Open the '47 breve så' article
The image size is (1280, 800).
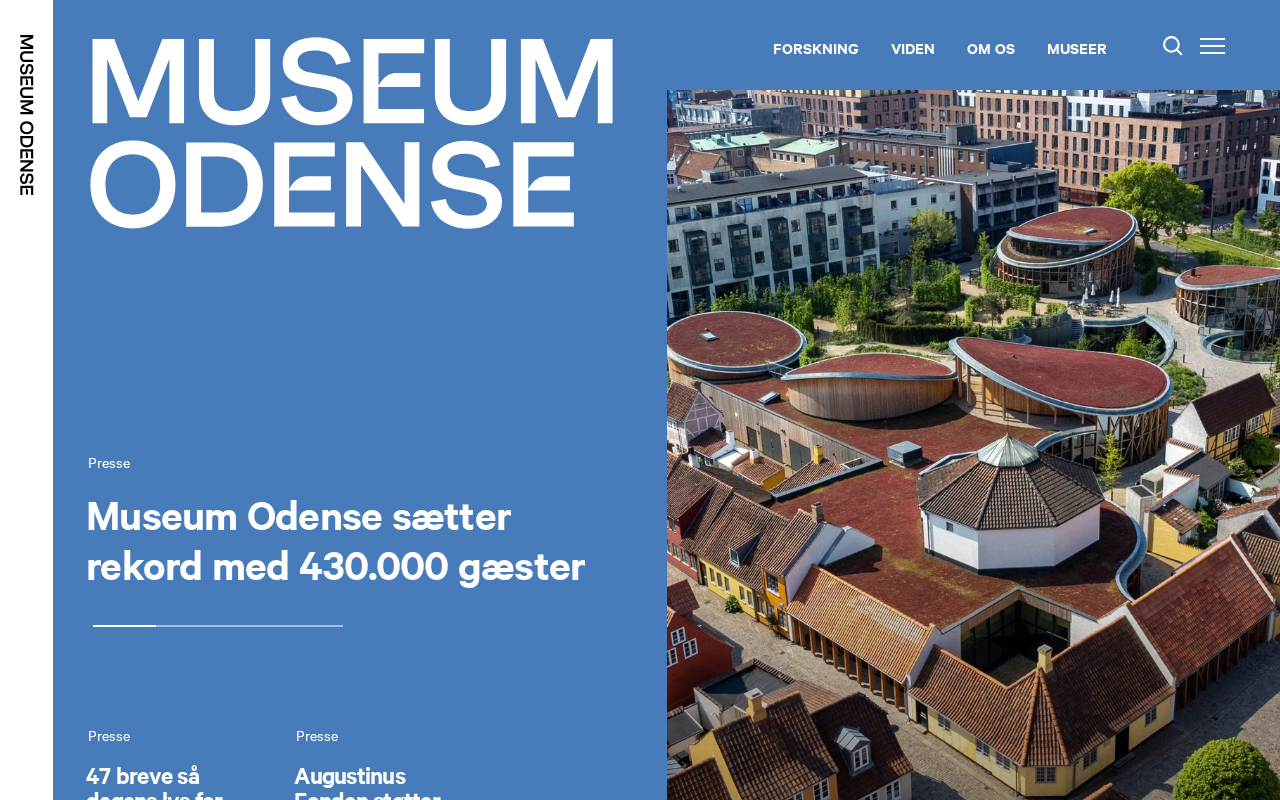pos(155,782)
